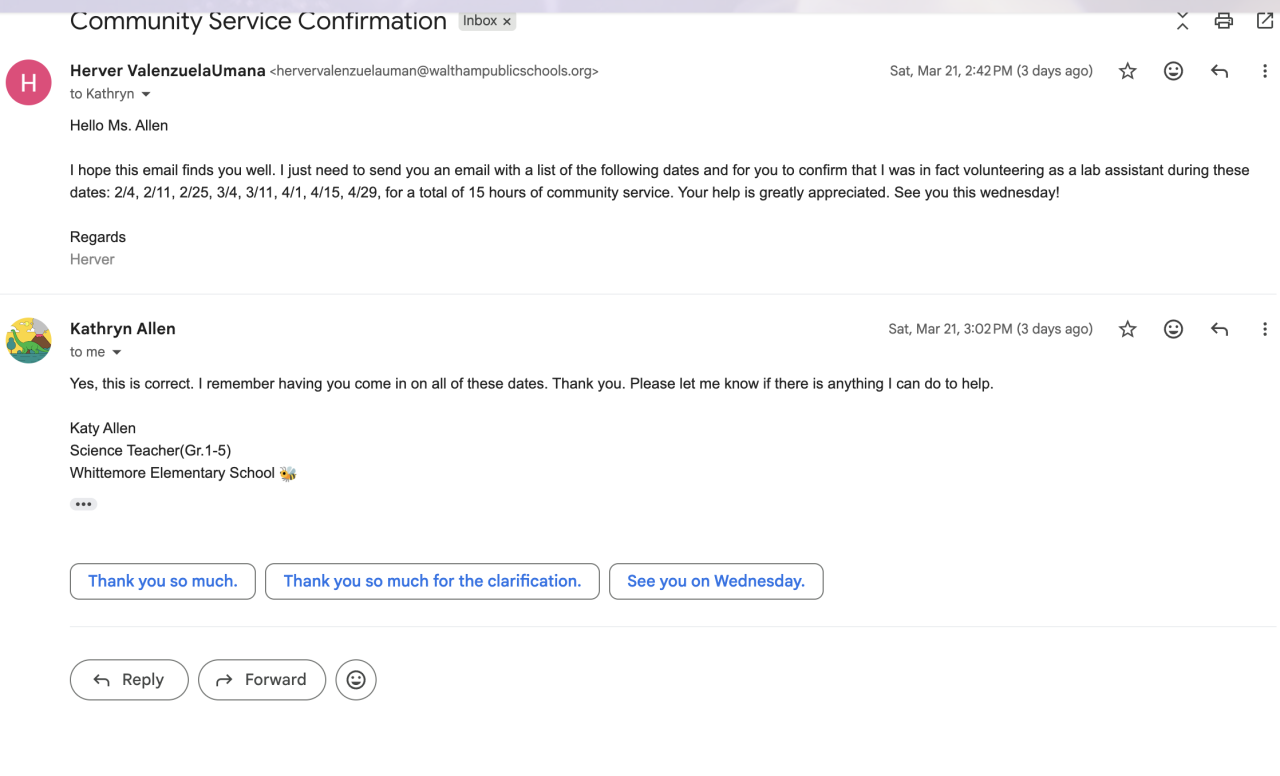
Task: Remove the Inbox label from conversation
Action: pos(507,21)
